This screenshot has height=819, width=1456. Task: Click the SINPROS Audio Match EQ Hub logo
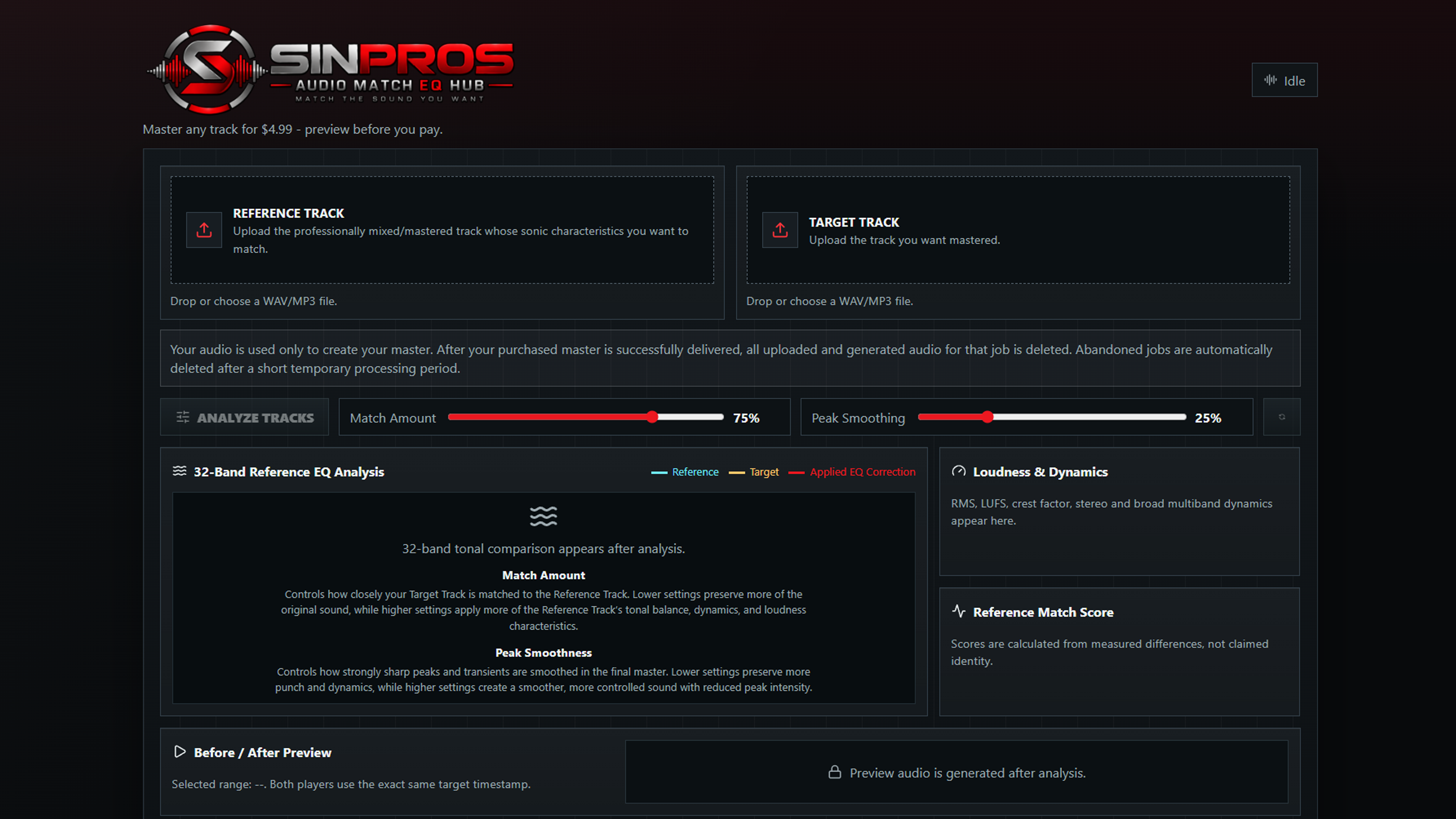coord(330,69)
